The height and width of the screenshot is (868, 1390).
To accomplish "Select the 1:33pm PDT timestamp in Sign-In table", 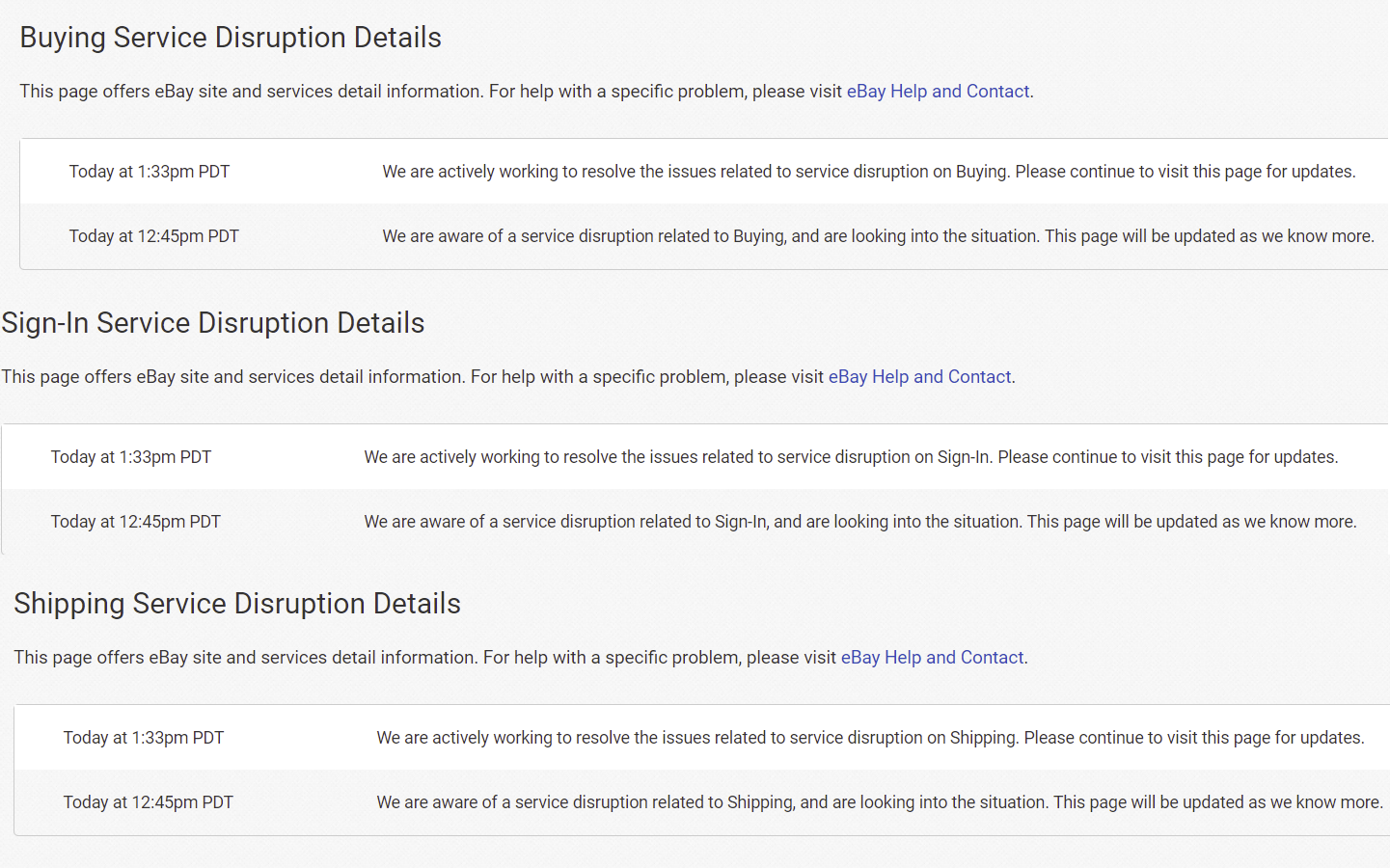I will [131, 457].
